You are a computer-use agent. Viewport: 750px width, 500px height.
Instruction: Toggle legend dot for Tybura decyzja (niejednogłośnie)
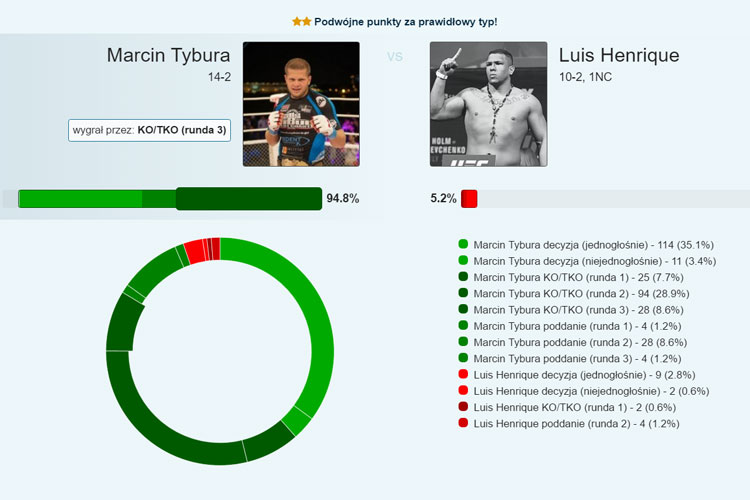click(x=463, y=260)
